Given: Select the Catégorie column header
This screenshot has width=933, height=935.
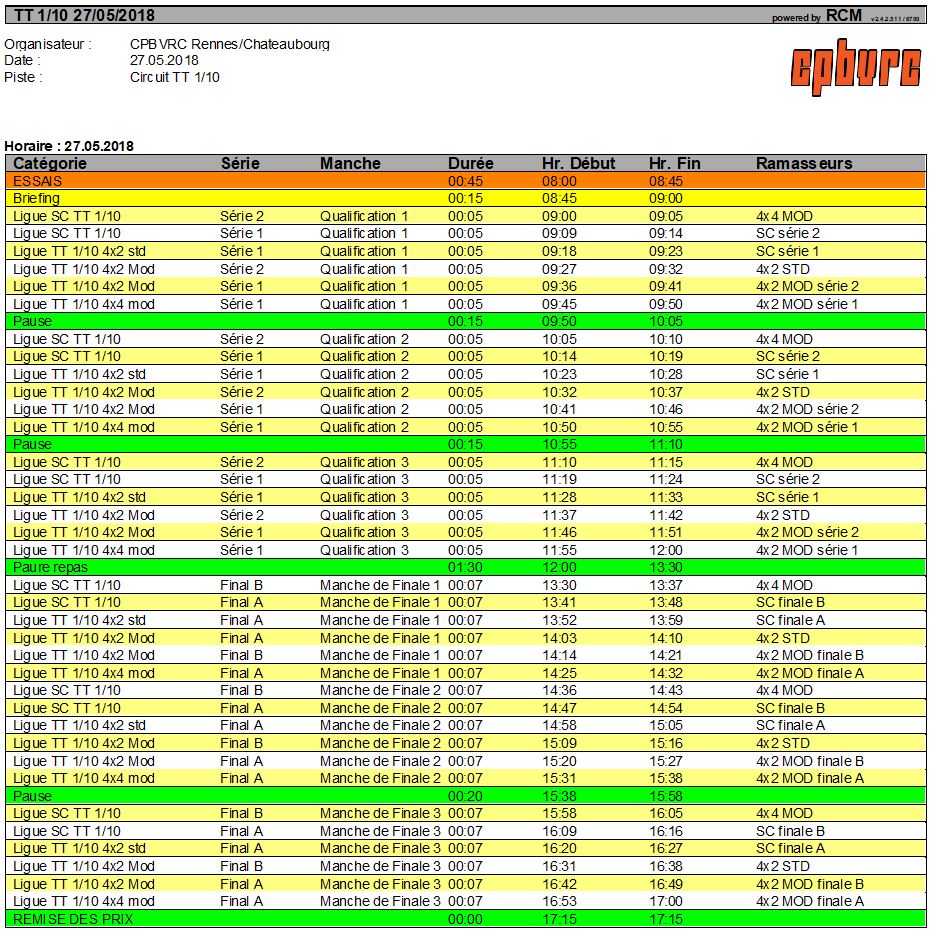Looking at the screenshot, I should [x=50, y=163].
